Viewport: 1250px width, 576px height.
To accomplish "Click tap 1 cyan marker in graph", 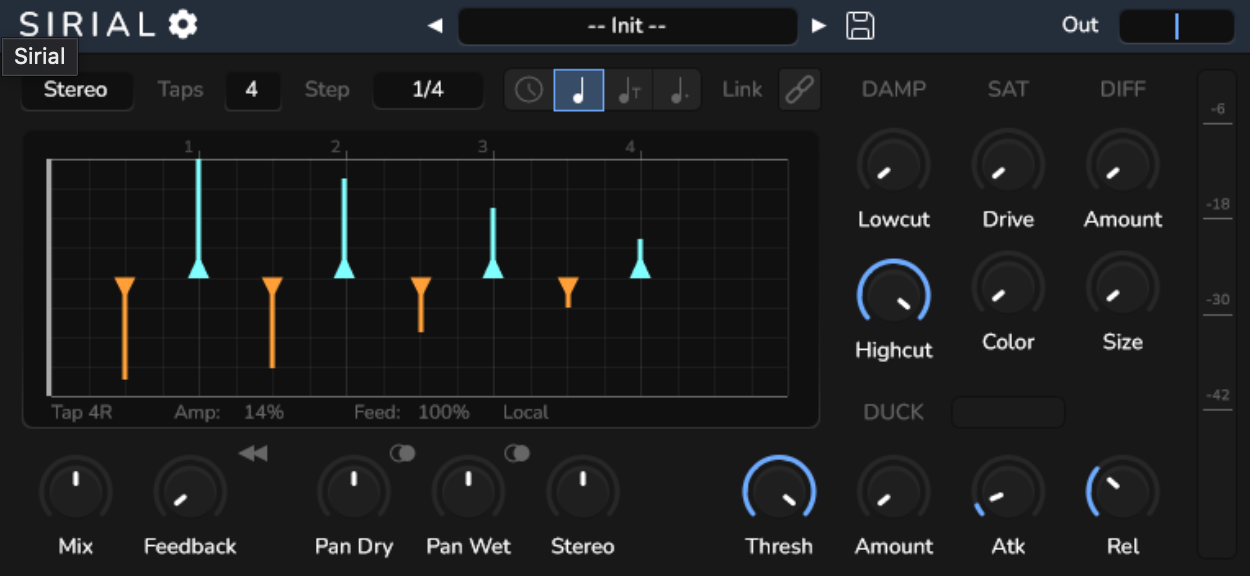I will 198,267.
